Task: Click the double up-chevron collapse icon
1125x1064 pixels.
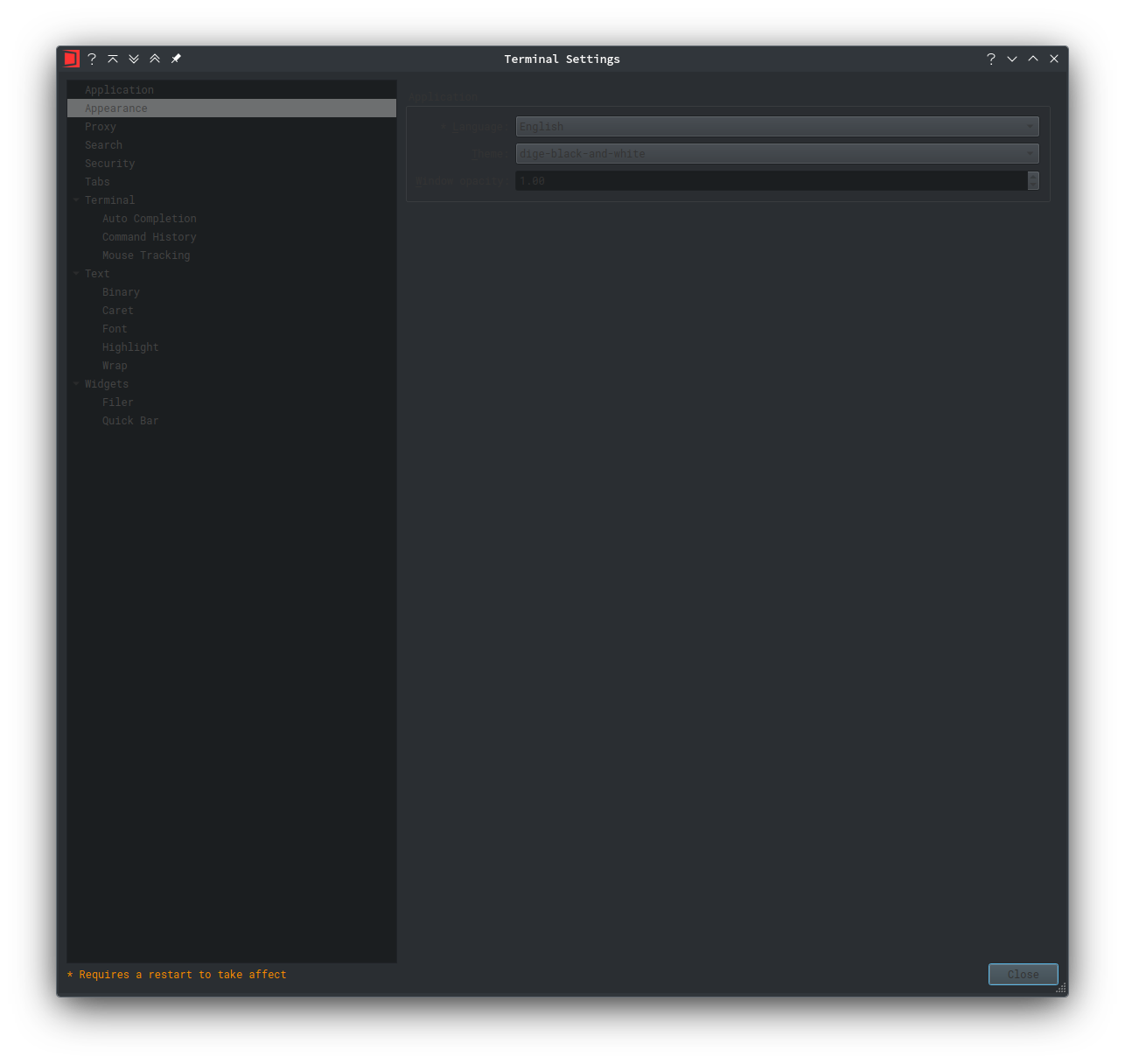Action: (155, 59)
